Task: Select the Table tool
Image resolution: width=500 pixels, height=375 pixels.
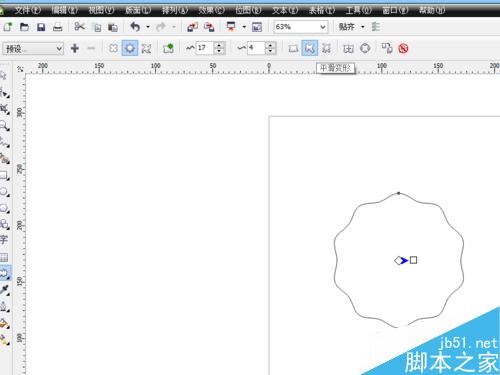Action: (4, 257)
